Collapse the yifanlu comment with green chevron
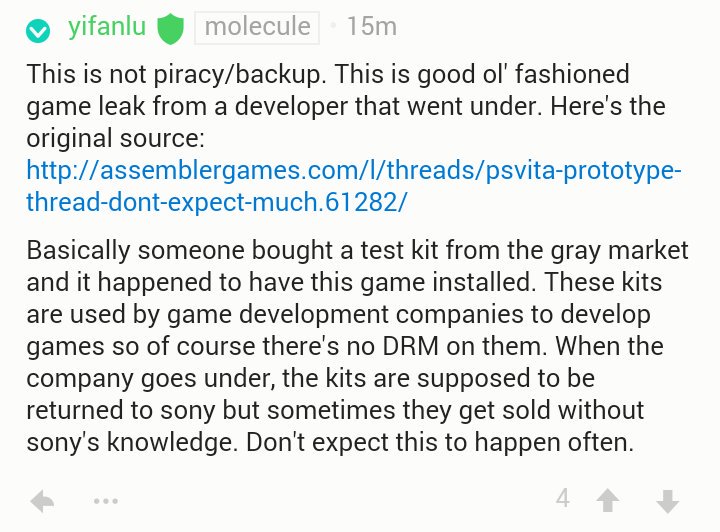This screenshot has width=720, height=532. [x=38, y=31]
